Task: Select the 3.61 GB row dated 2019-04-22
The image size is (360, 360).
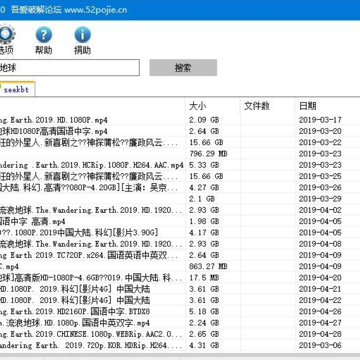Action: [x=180, y=300]
